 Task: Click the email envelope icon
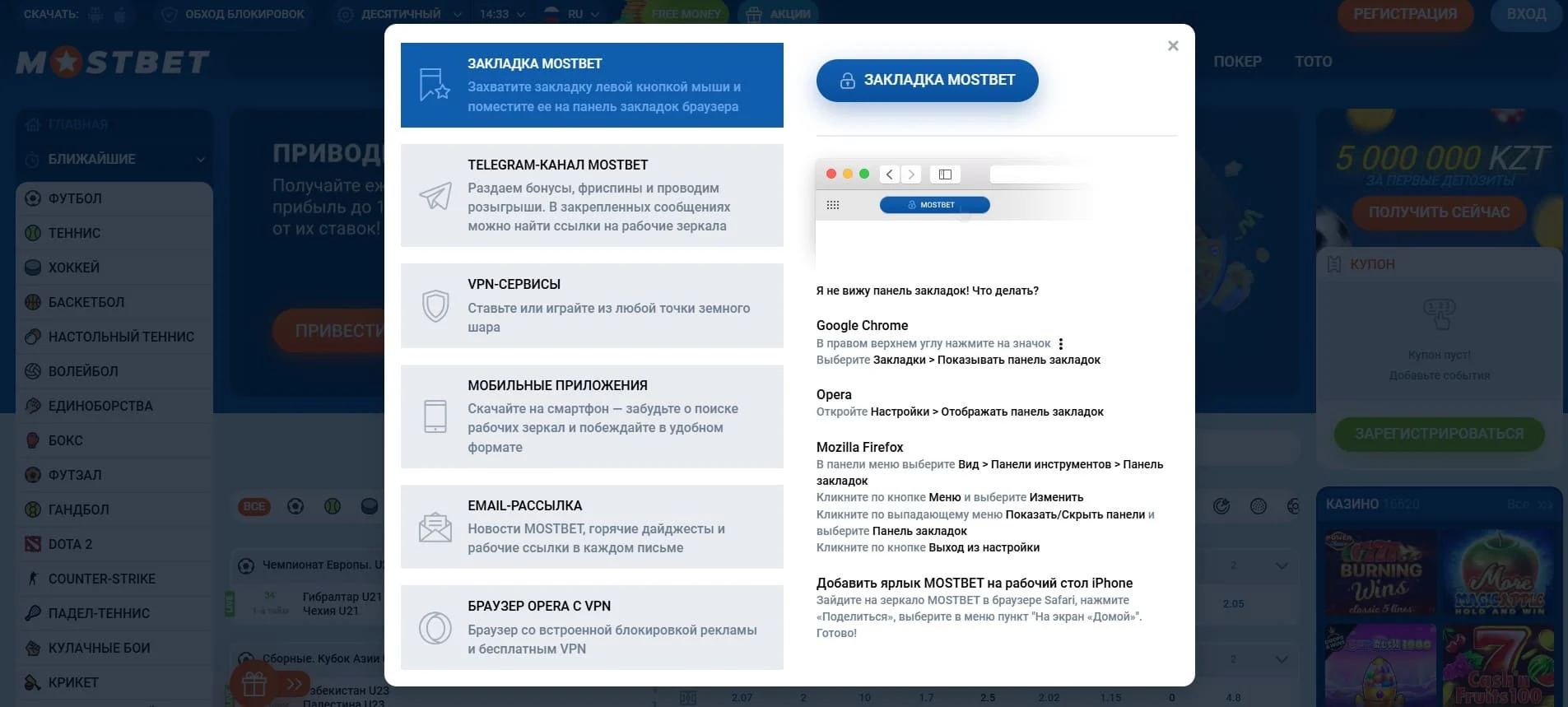[x=435, y=527]
